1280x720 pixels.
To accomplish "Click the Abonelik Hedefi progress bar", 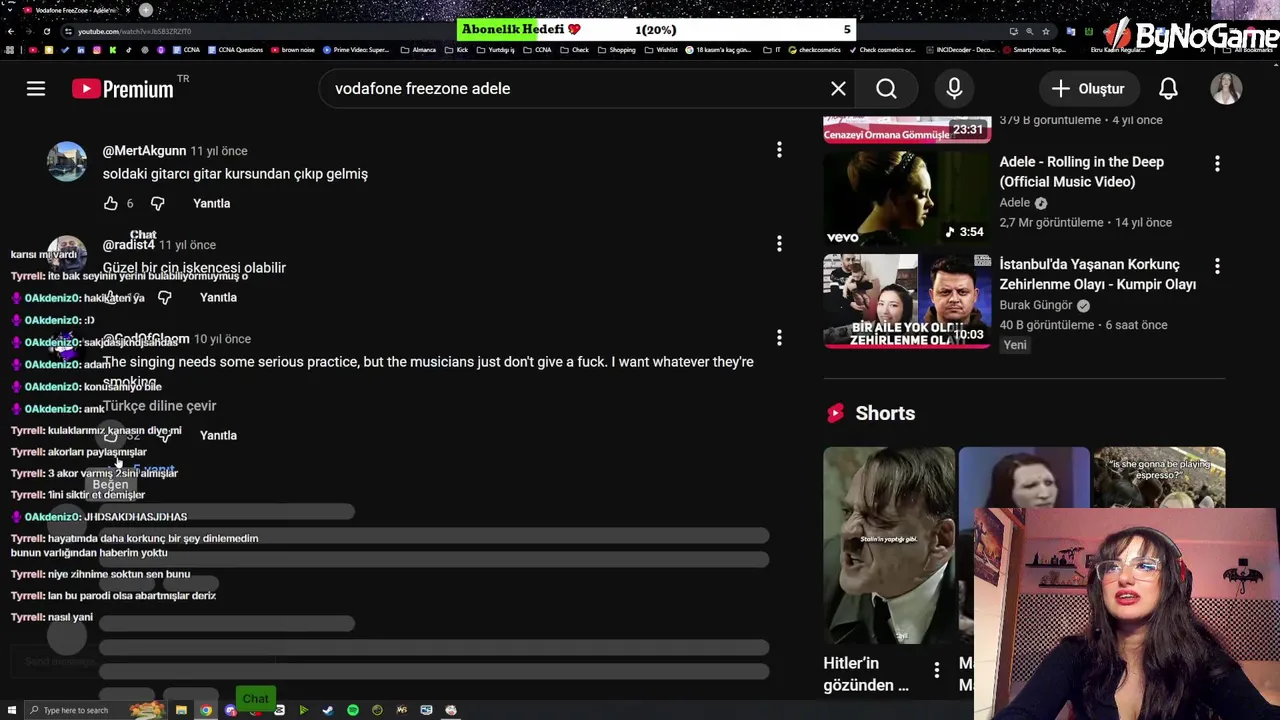I will pyautogui.click(x=656, y=30).
